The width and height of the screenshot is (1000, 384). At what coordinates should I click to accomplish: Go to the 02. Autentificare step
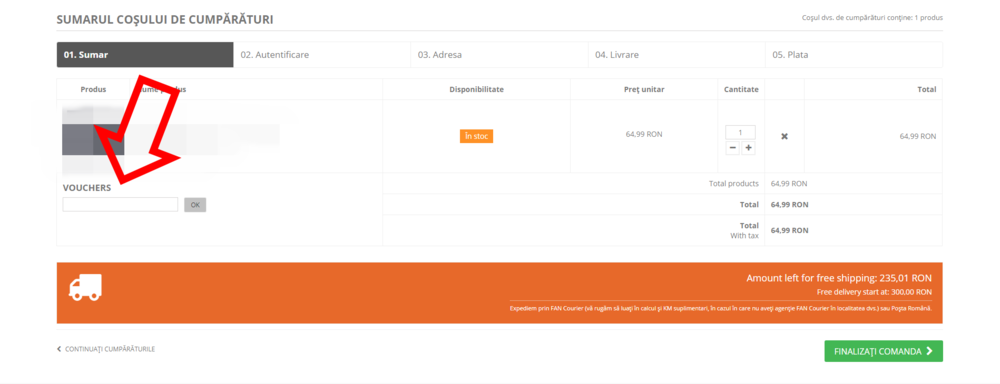pyautogui.click(x=322, y=55)
